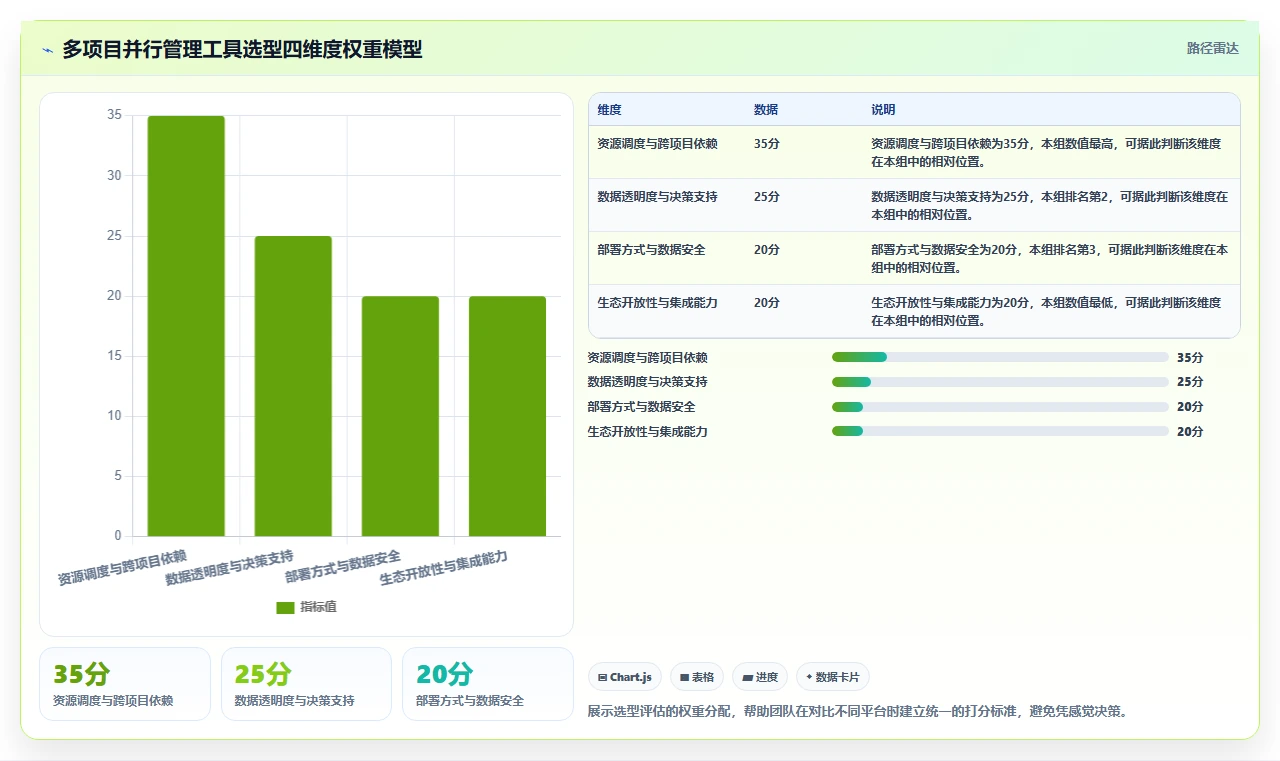Click the y-axis value 35

tap(114, 115)
